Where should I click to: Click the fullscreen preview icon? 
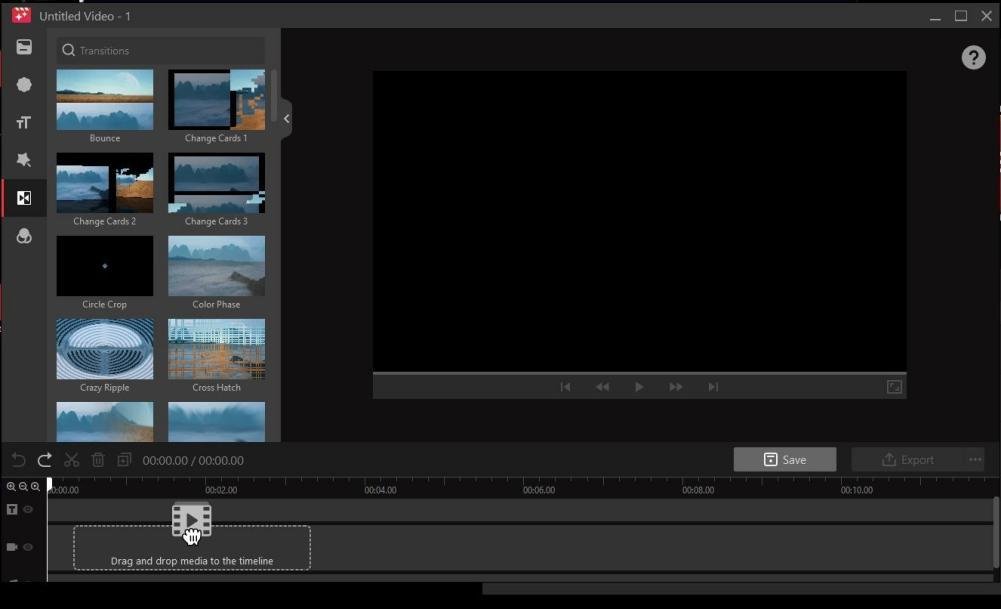(894, 387)
